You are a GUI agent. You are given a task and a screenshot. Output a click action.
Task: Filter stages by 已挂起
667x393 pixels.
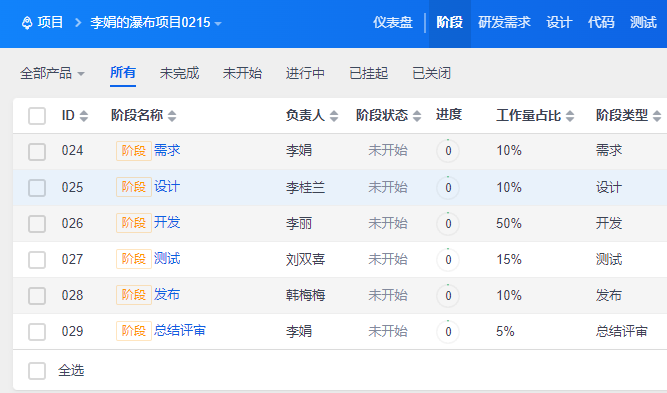(x=369, y=73)
